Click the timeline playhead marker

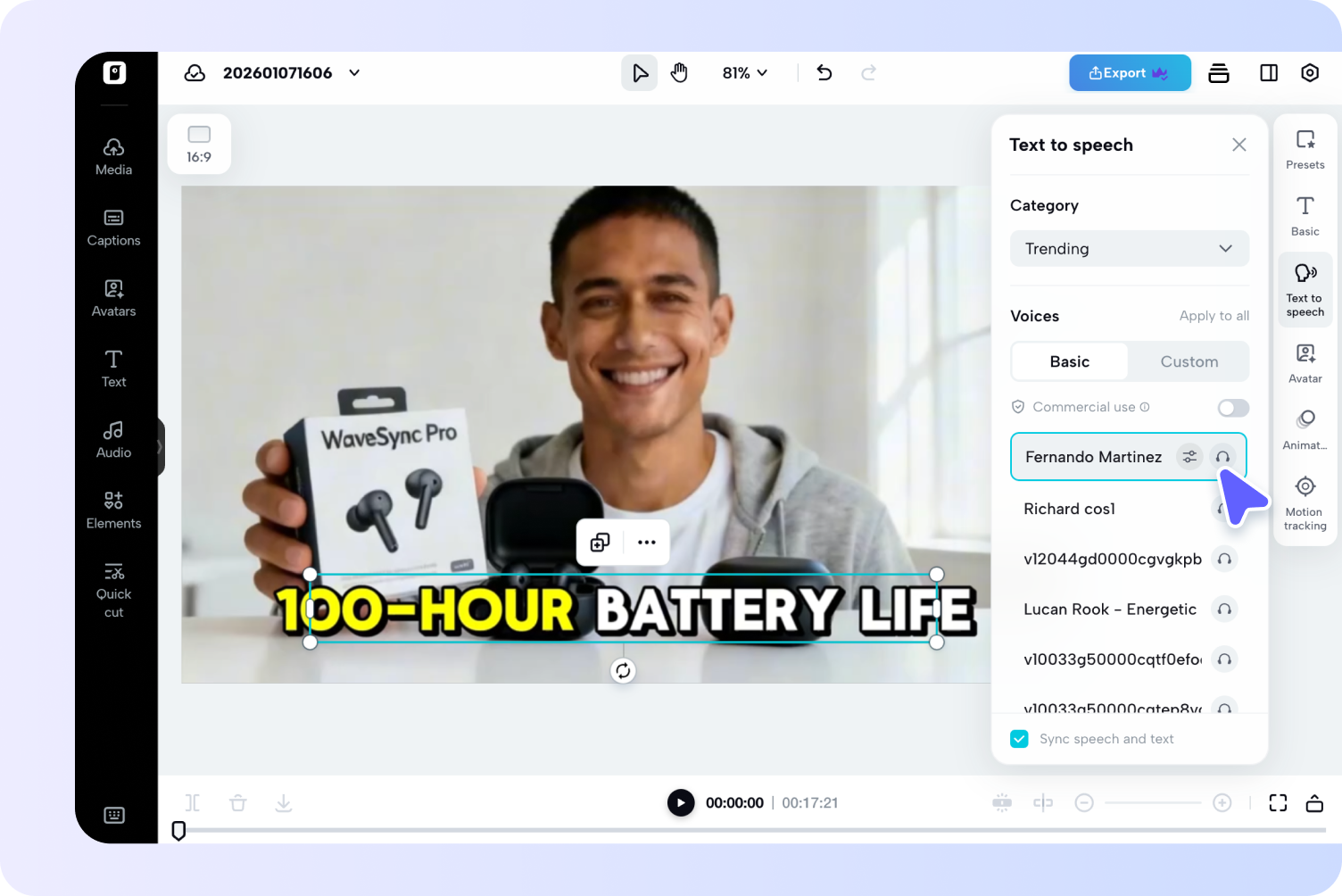pyautogui.click(x=178, y=831)
